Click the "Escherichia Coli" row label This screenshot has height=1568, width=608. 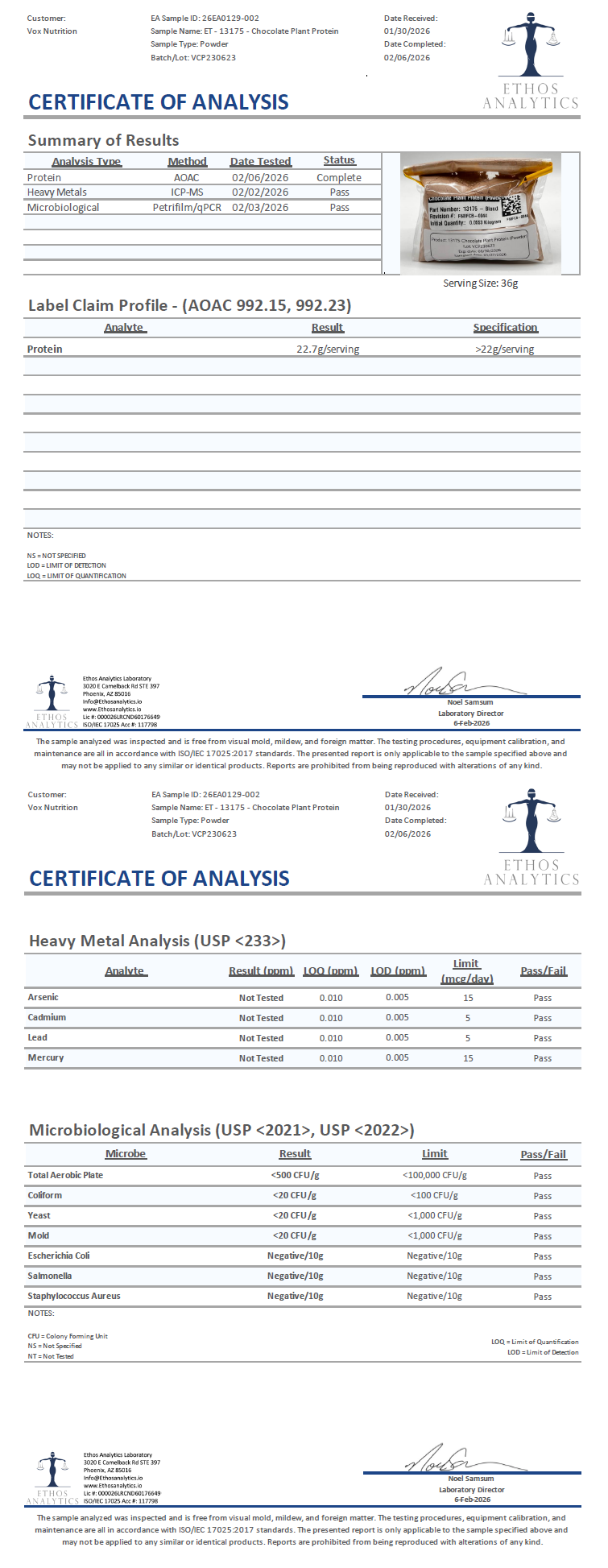point(59,1256)
